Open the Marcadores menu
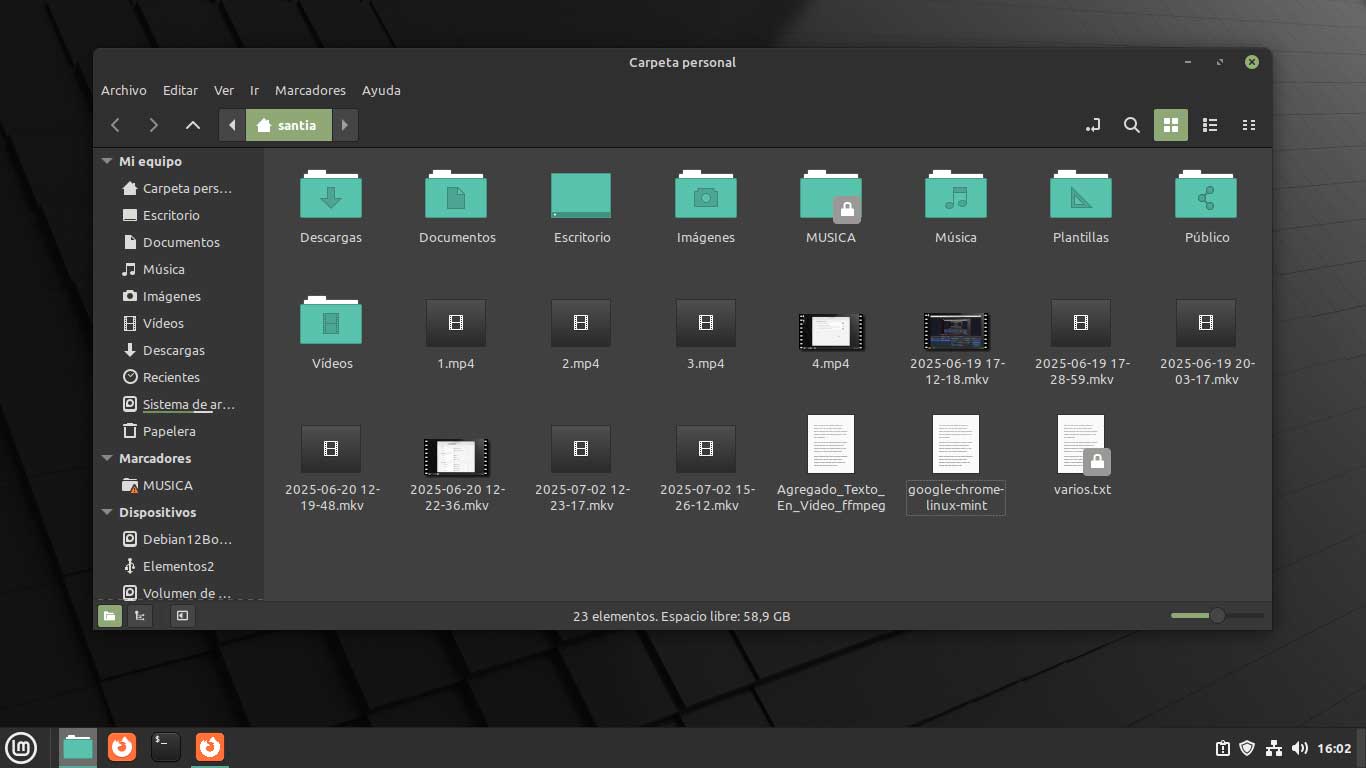Viewport: 1366px width, 768px height. coord(310,90)
